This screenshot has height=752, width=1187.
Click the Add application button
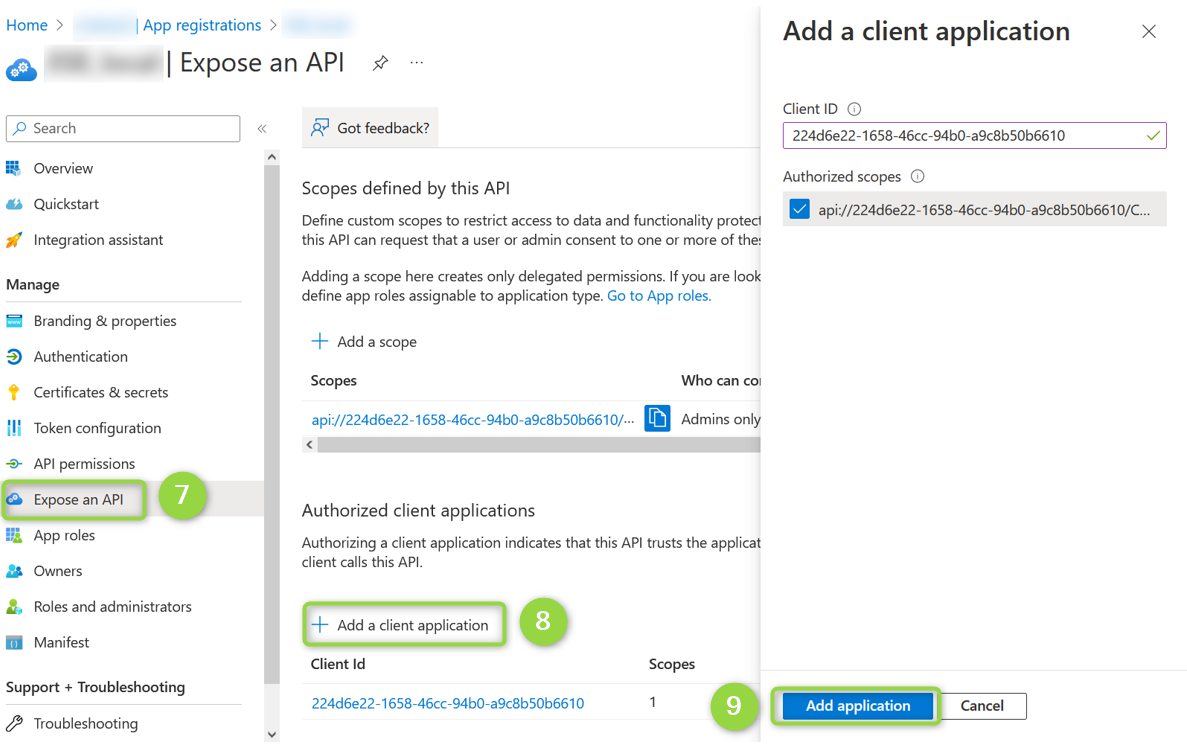pyautogui.click(x=857, y=706)
